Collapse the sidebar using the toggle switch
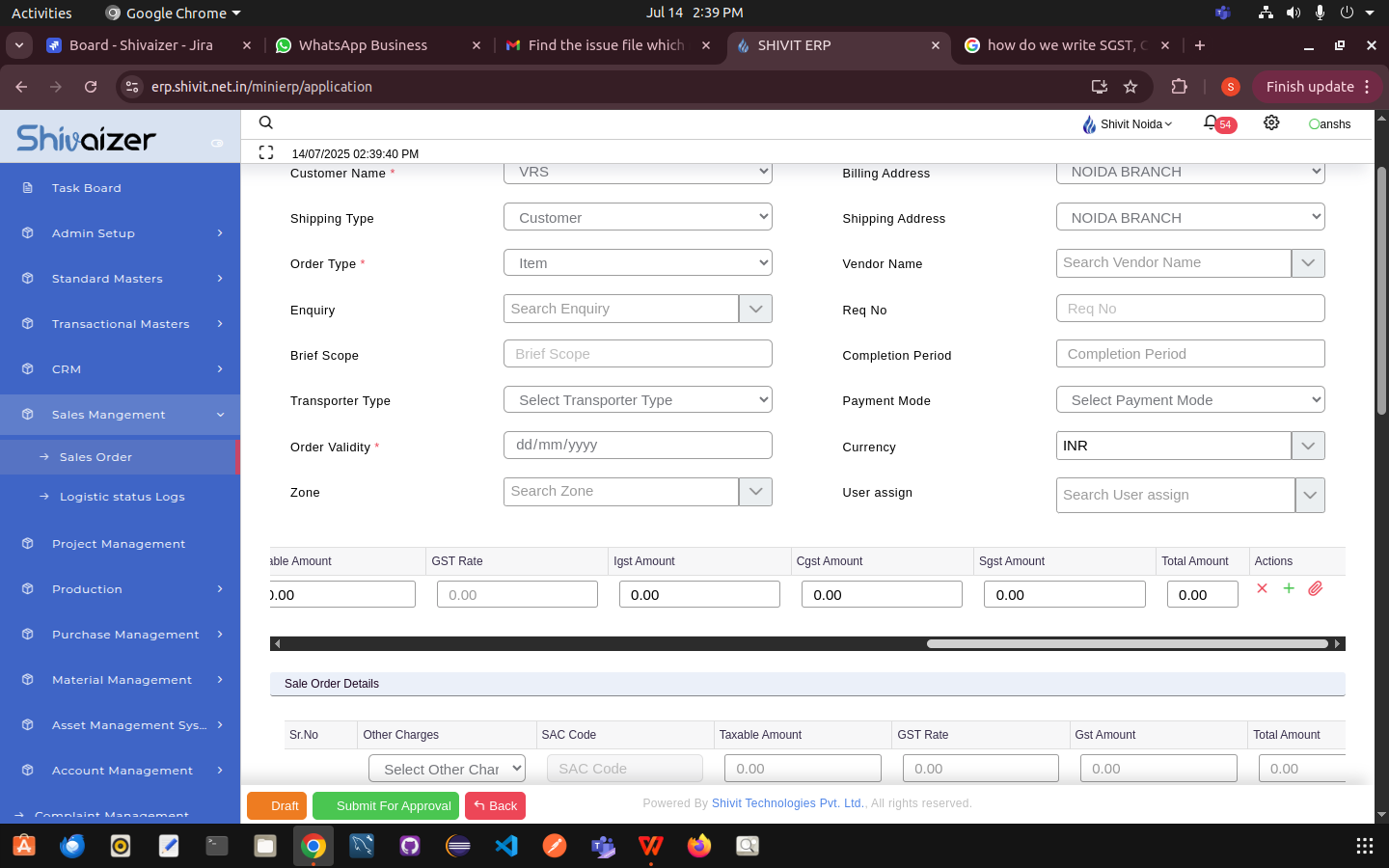Viewport: 1389px width, 868px height. (x=217, y=143)
